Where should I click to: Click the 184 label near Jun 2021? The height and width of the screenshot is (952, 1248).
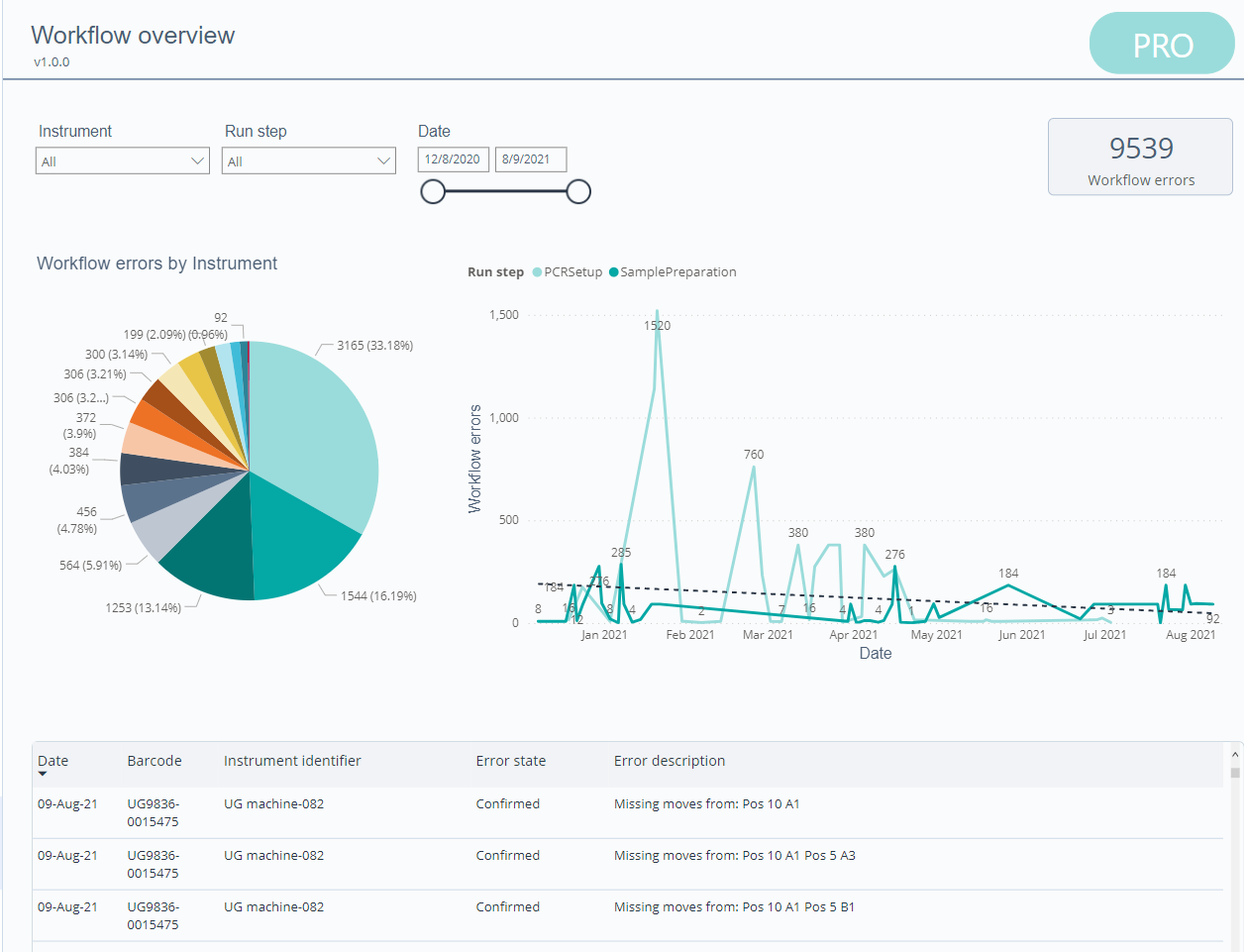(x=1008, y=574)
